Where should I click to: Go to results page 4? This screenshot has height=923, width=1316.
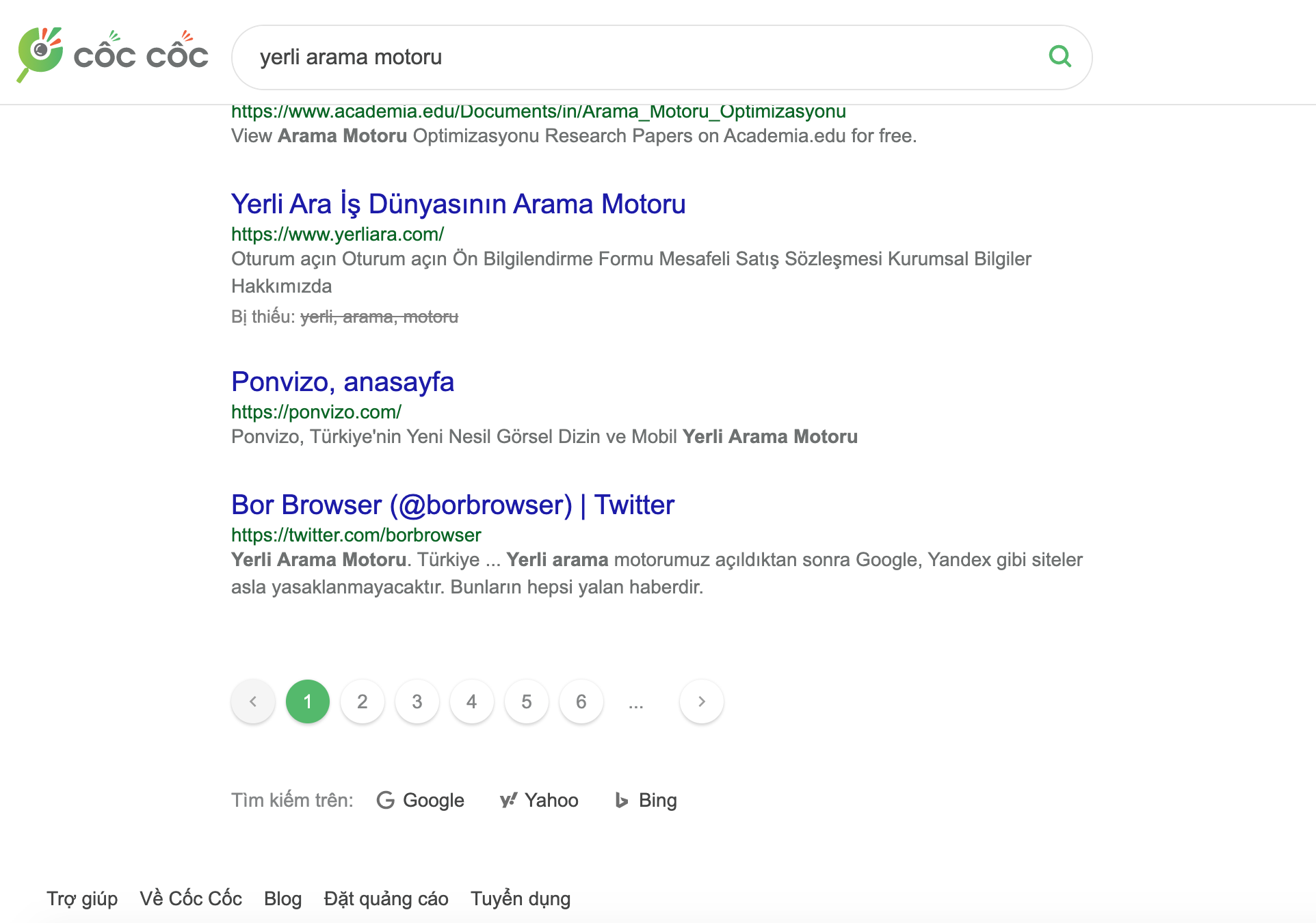(472, 701)
